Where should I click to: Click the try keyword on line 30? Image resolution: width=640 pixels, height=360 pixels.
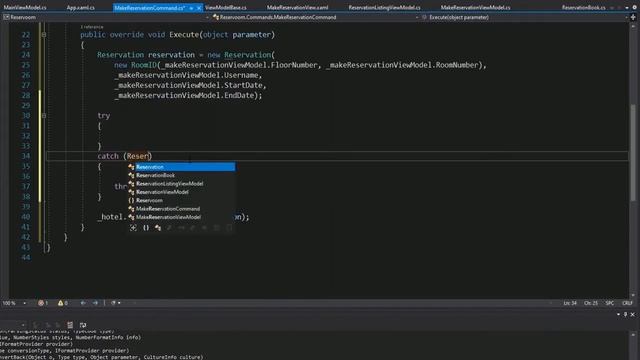coord(104,116)
